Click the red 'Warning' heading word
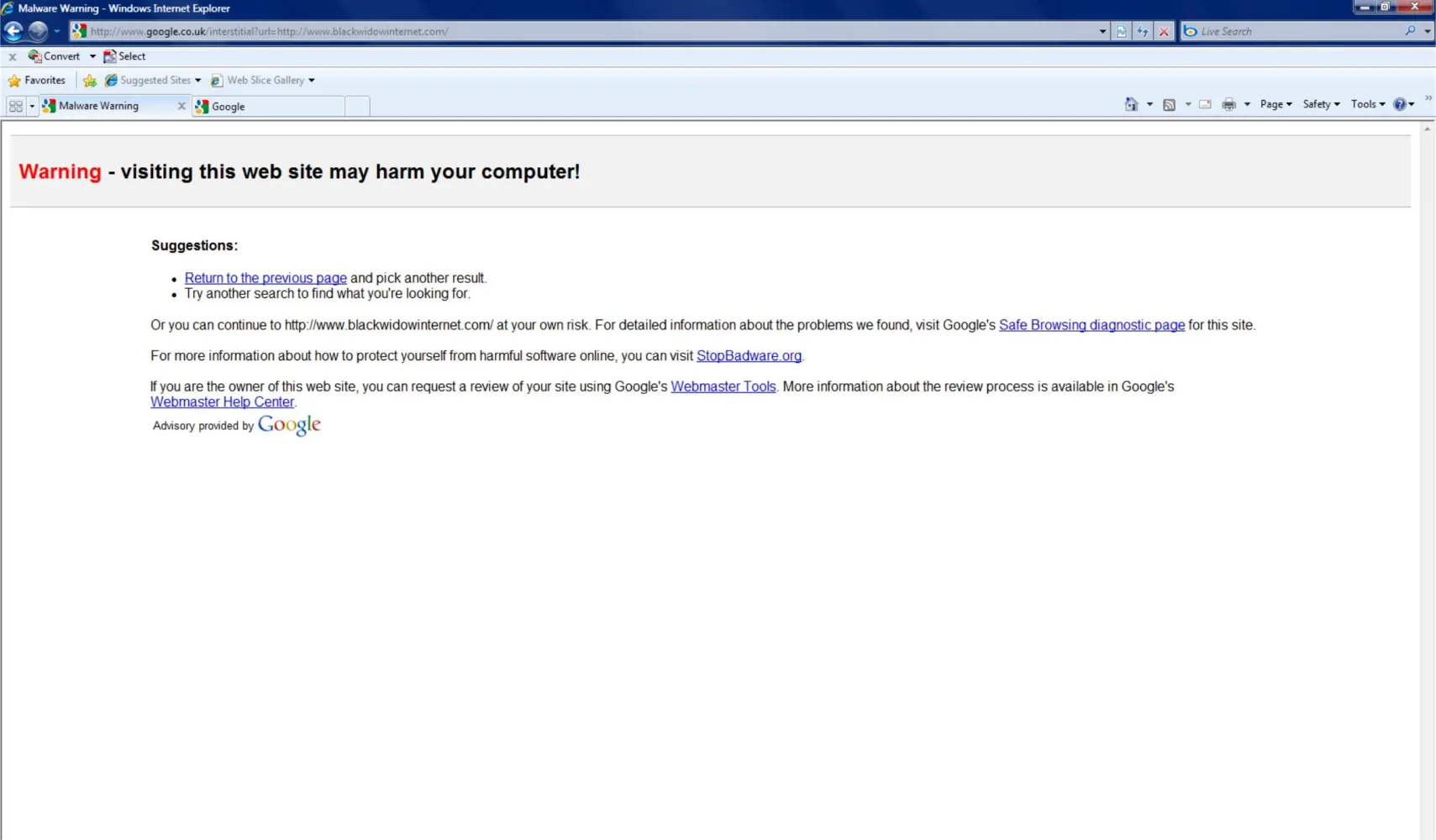This screenshot has width=1436, height=840. (60, 171)
